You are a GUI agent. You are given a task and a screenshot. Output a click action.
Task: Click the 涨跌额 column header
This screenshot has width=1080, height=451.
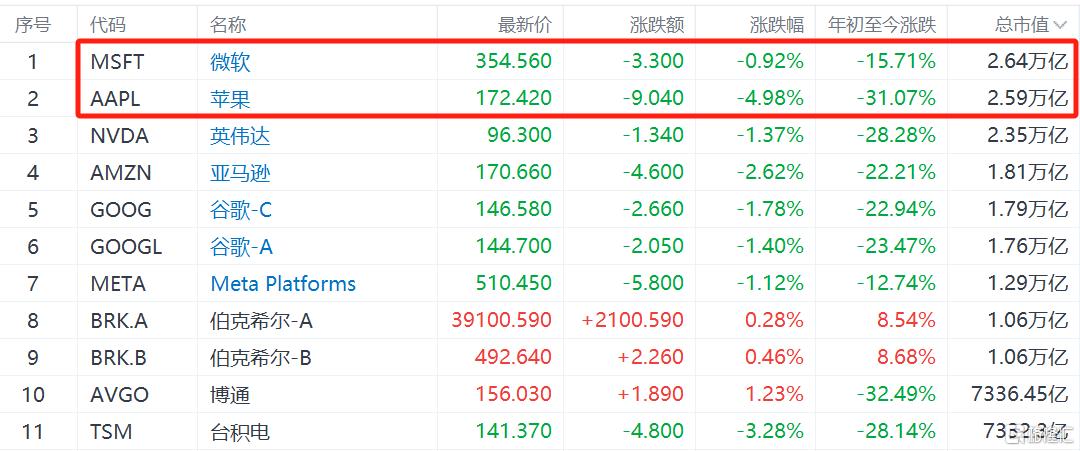click(657, 24)
